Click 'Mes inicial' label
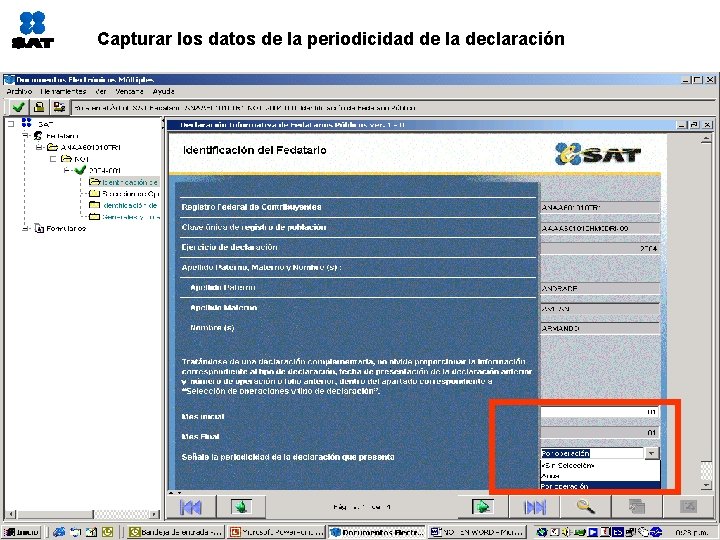Image resolution: width=720 pixels, height=540 pixels. [x=203, y=416]
